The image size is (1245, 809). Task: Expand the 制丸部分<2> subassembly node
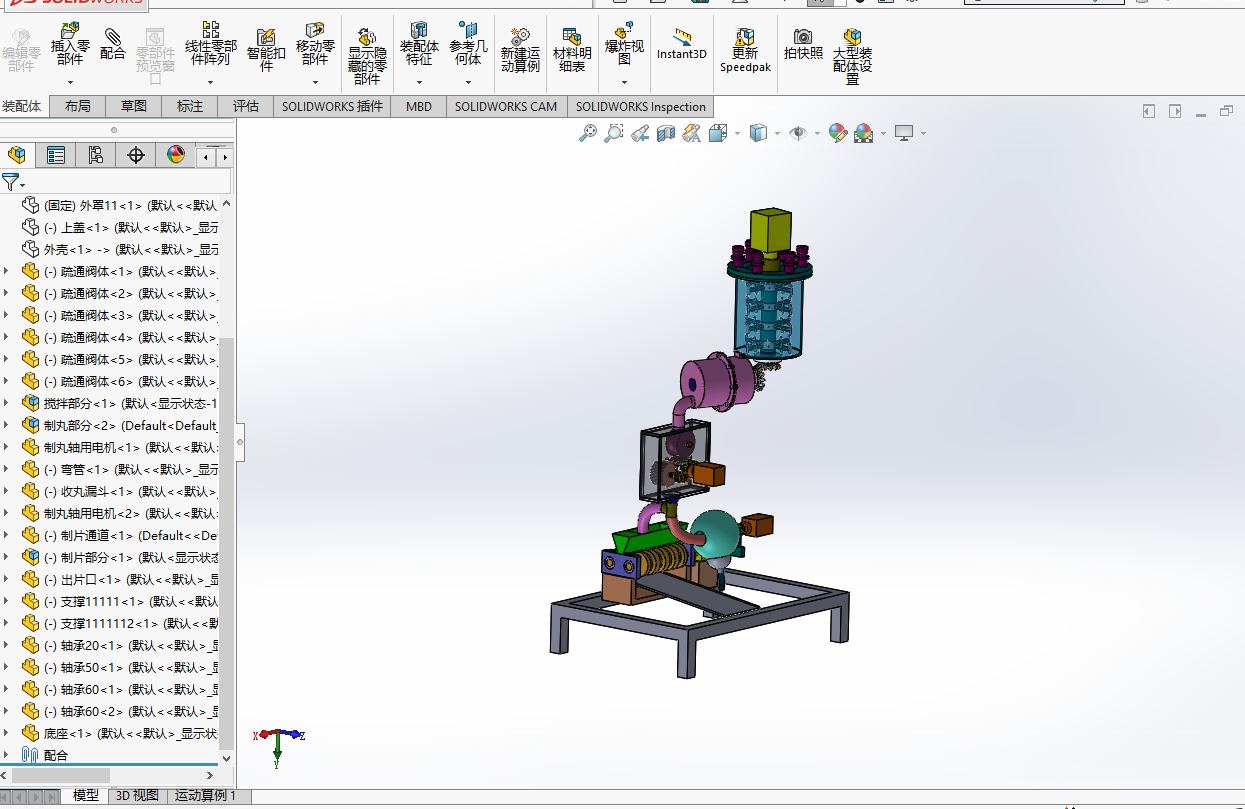tap(7, 425)
